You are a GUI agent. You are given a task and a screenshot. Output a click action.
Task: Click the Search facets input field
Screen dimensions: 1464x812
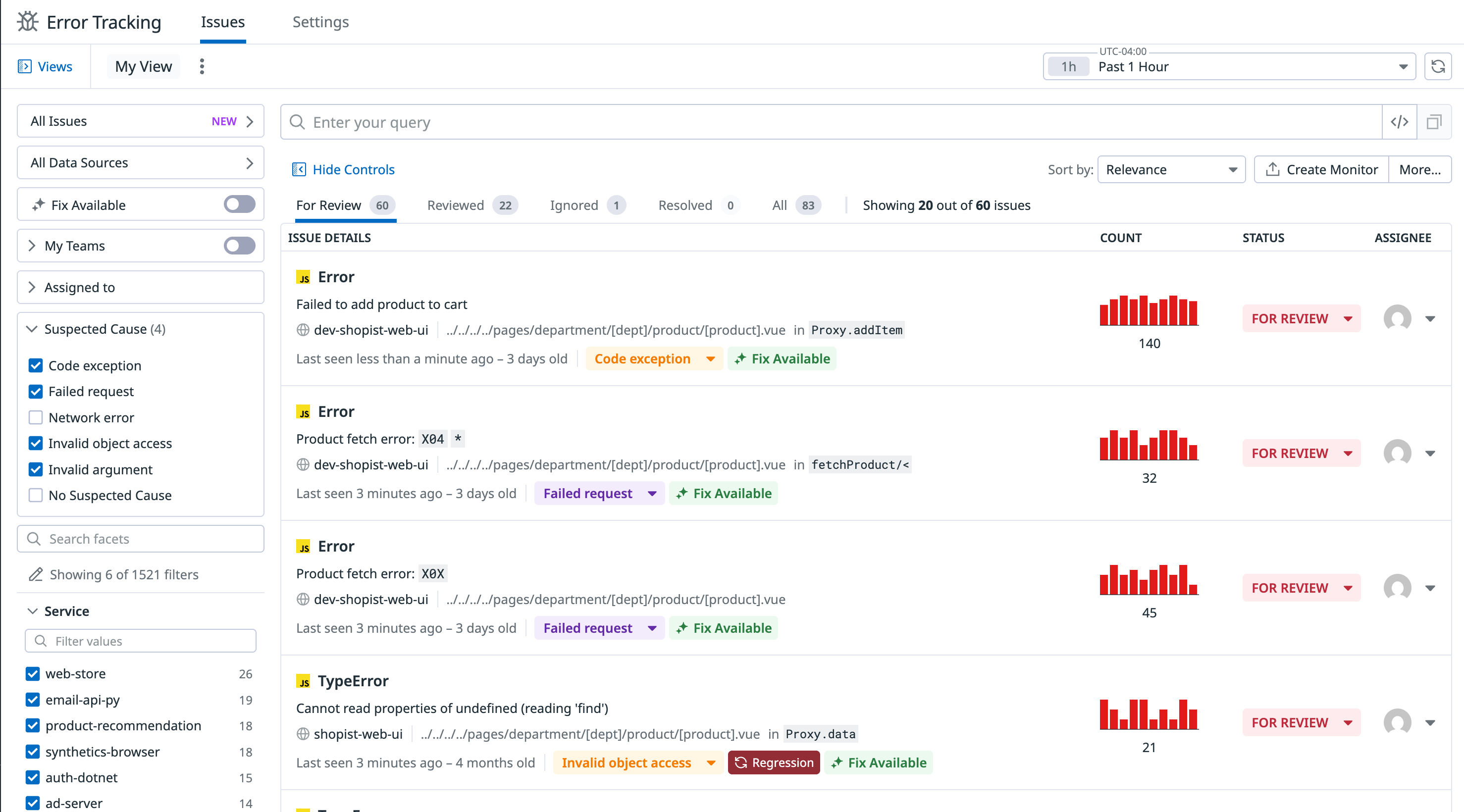140,538
